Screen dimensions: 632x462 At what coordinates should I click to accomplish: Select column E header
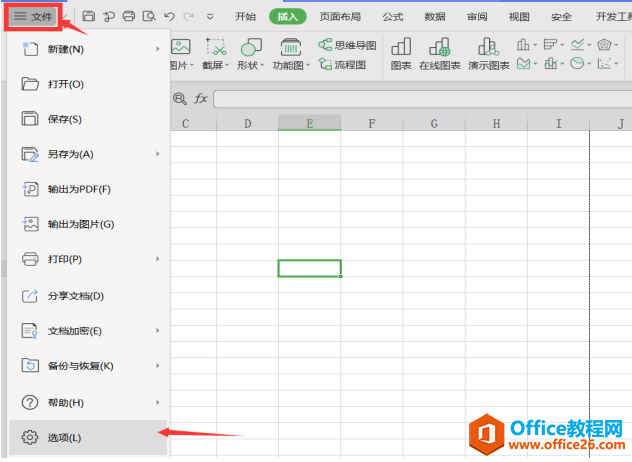[310, 123]
